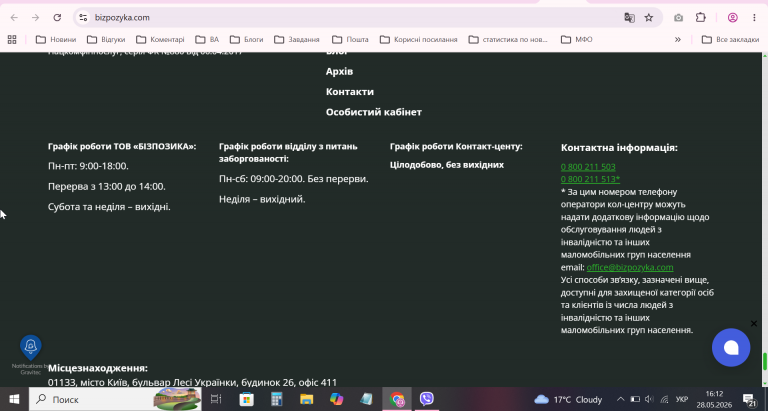Click text Пн-пт: 9:00-18:00.
Viewport: 768px width, 411px height.
[x=88, y=166]
